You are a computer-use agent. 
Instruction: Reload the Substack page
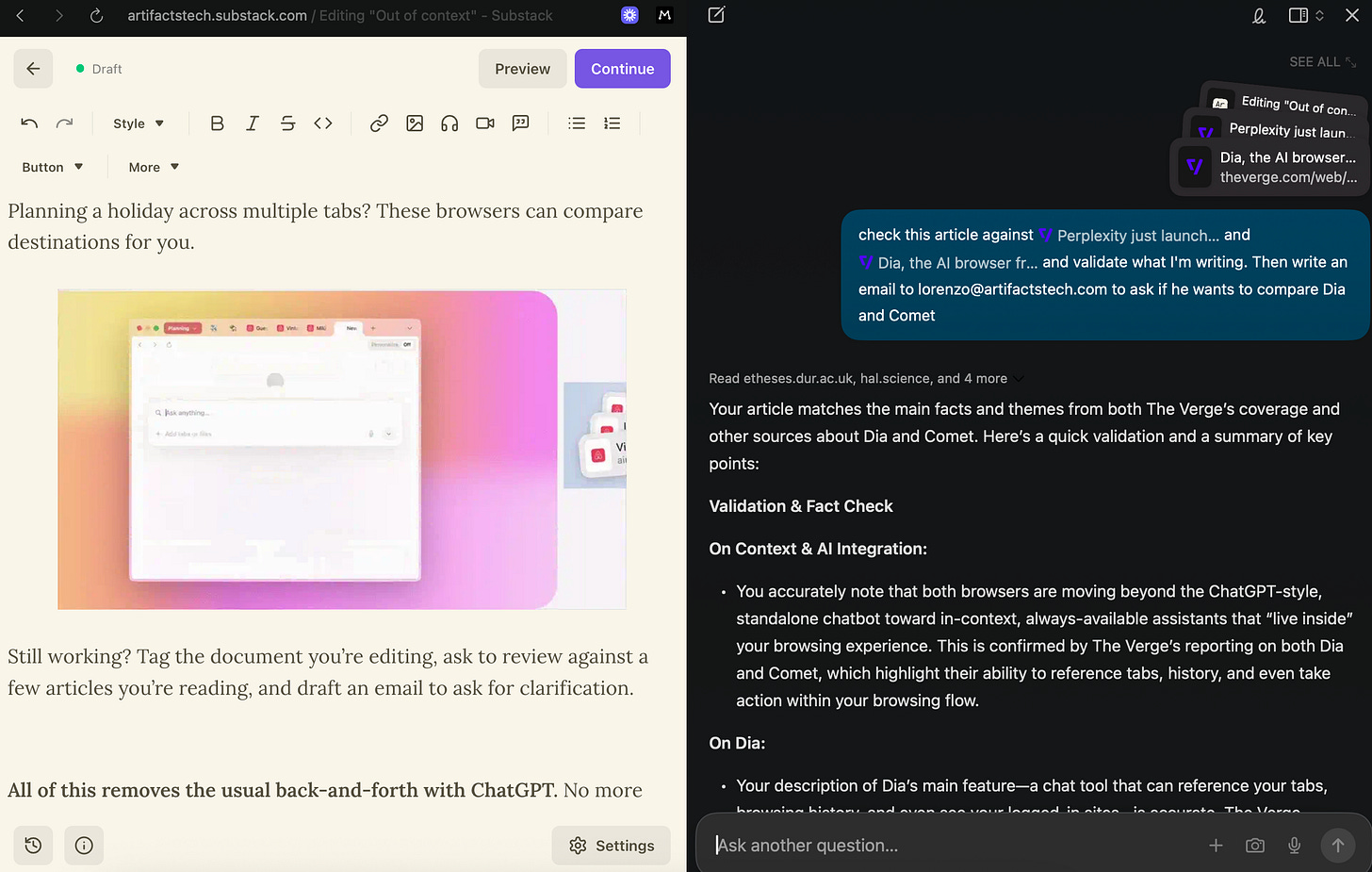pos(96,15)
